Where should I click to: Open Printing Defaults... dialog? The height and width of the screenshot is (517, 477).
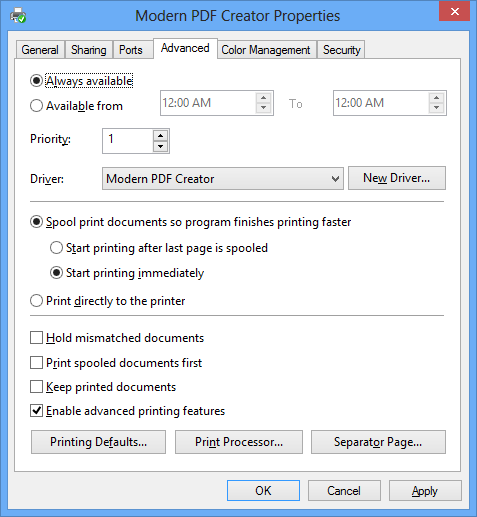pyautogui.click(x=98, y=442)
